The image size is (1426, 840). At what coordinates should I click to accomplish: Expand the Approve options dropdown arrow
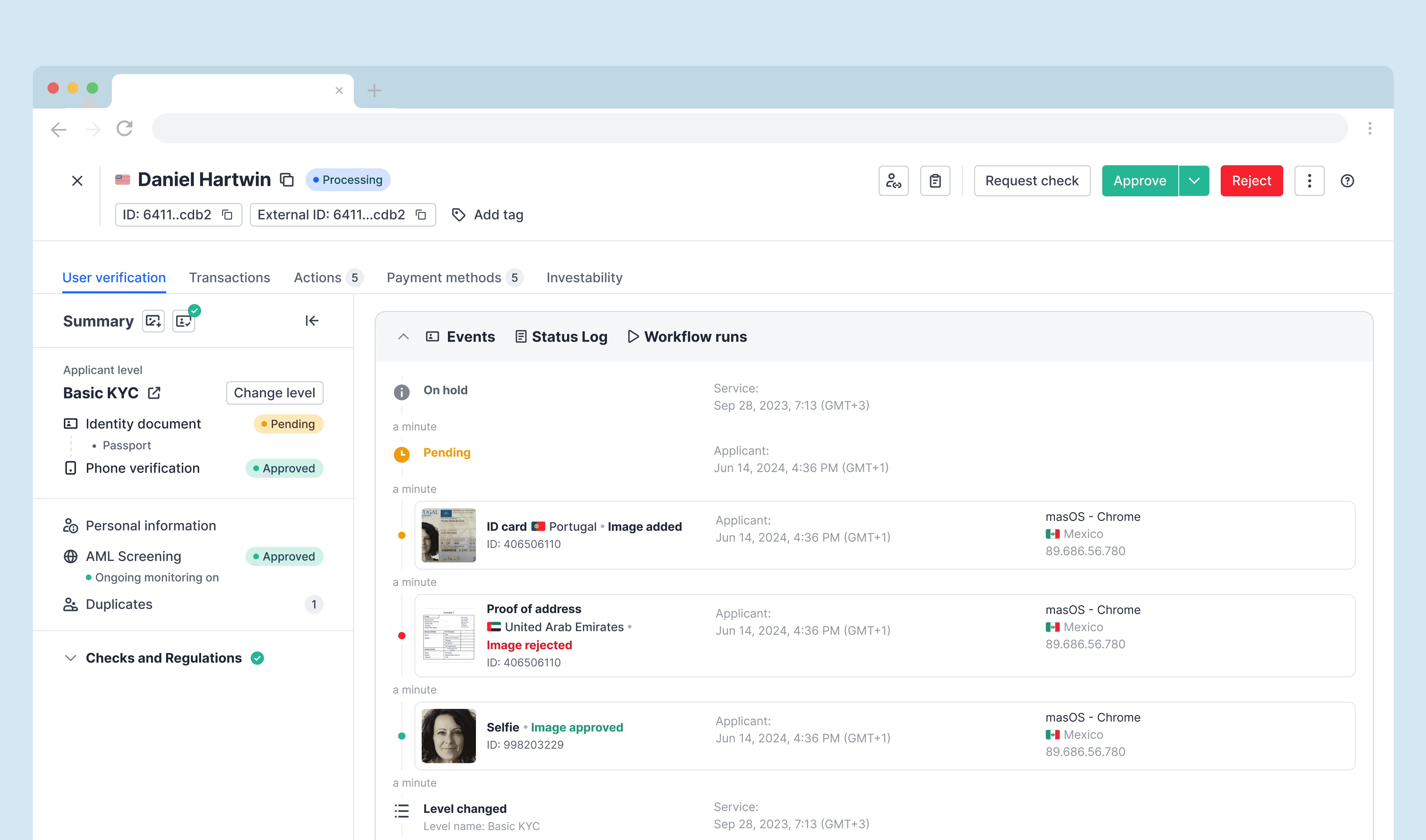tap(1194, 181)
